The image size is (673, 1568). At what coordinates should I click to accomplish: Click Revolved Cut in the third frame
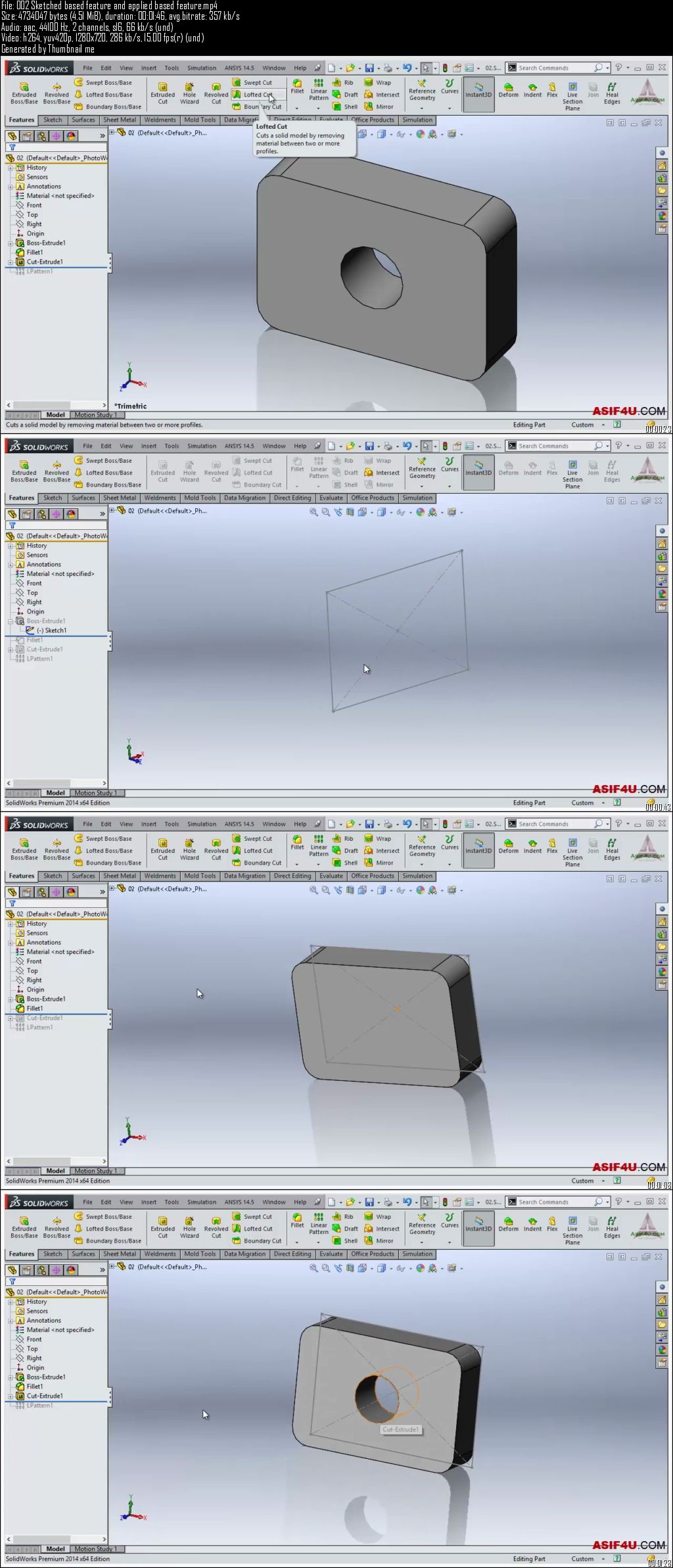point(216,849)
